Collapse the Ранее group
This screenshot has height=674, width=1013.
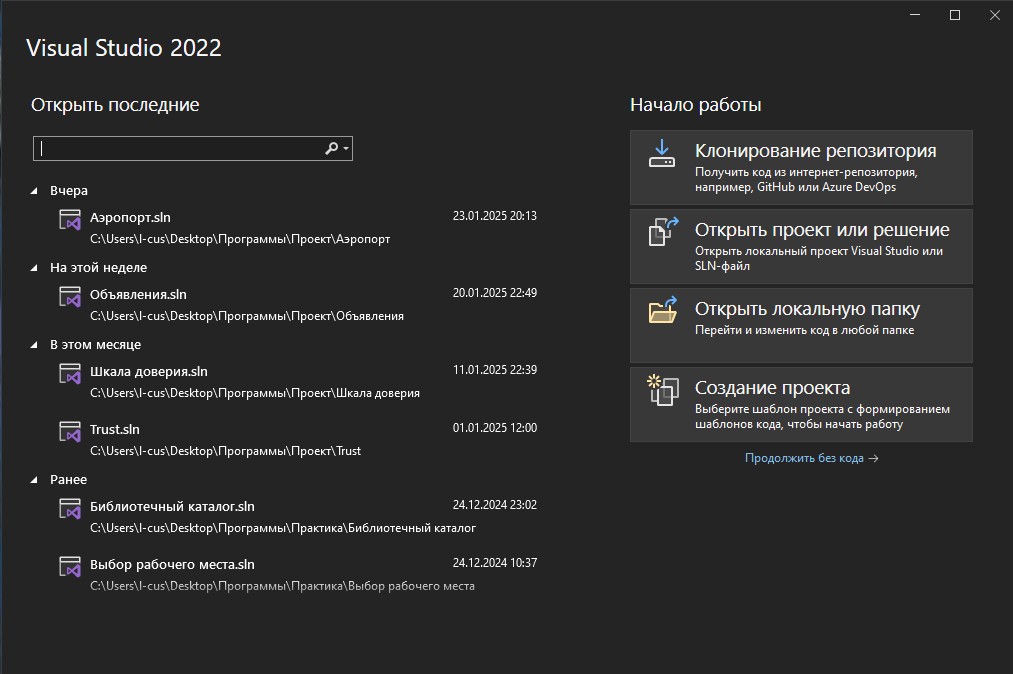35,480
